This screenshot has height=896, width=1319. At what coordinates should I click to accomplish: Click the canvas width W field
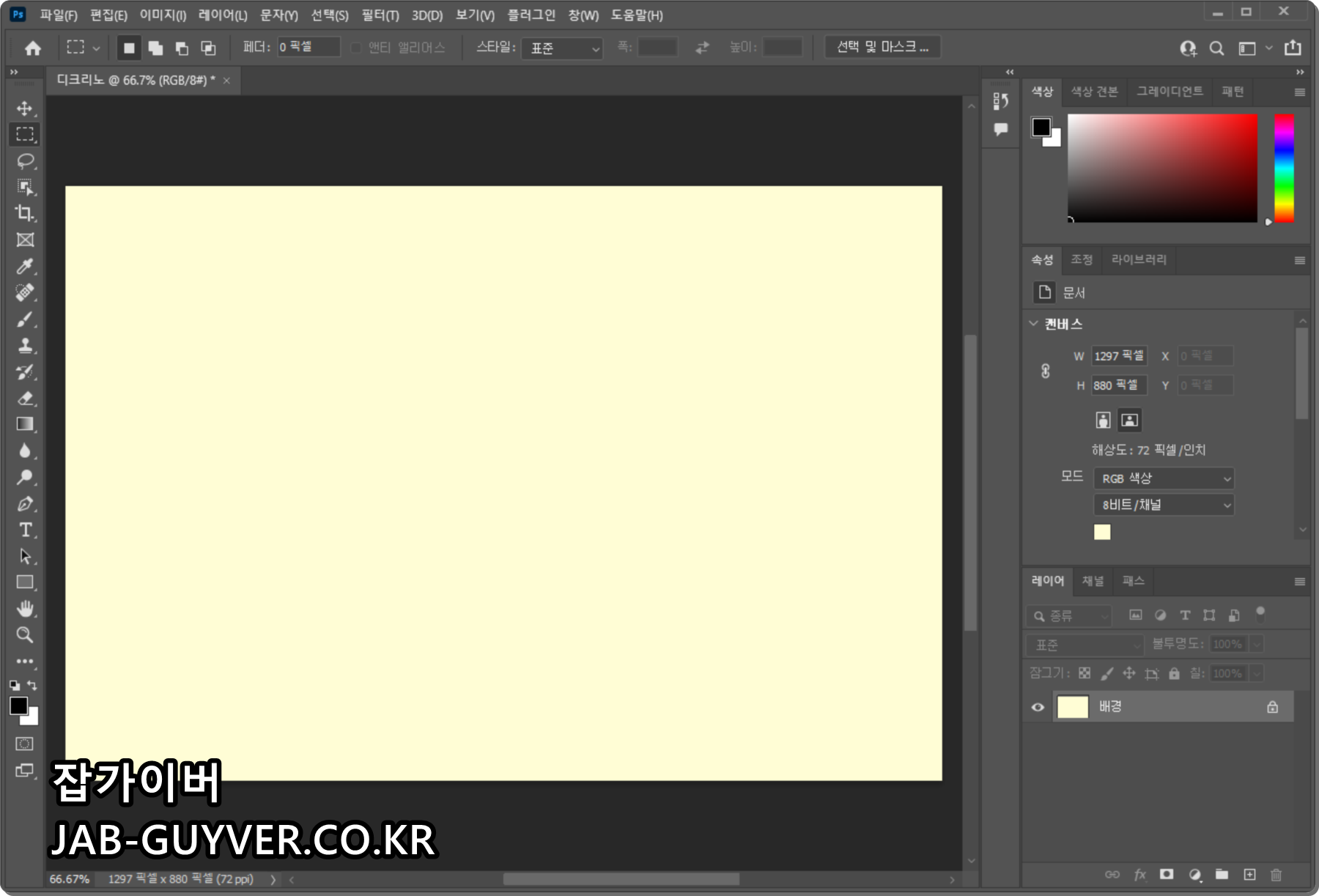(1119, 356)
